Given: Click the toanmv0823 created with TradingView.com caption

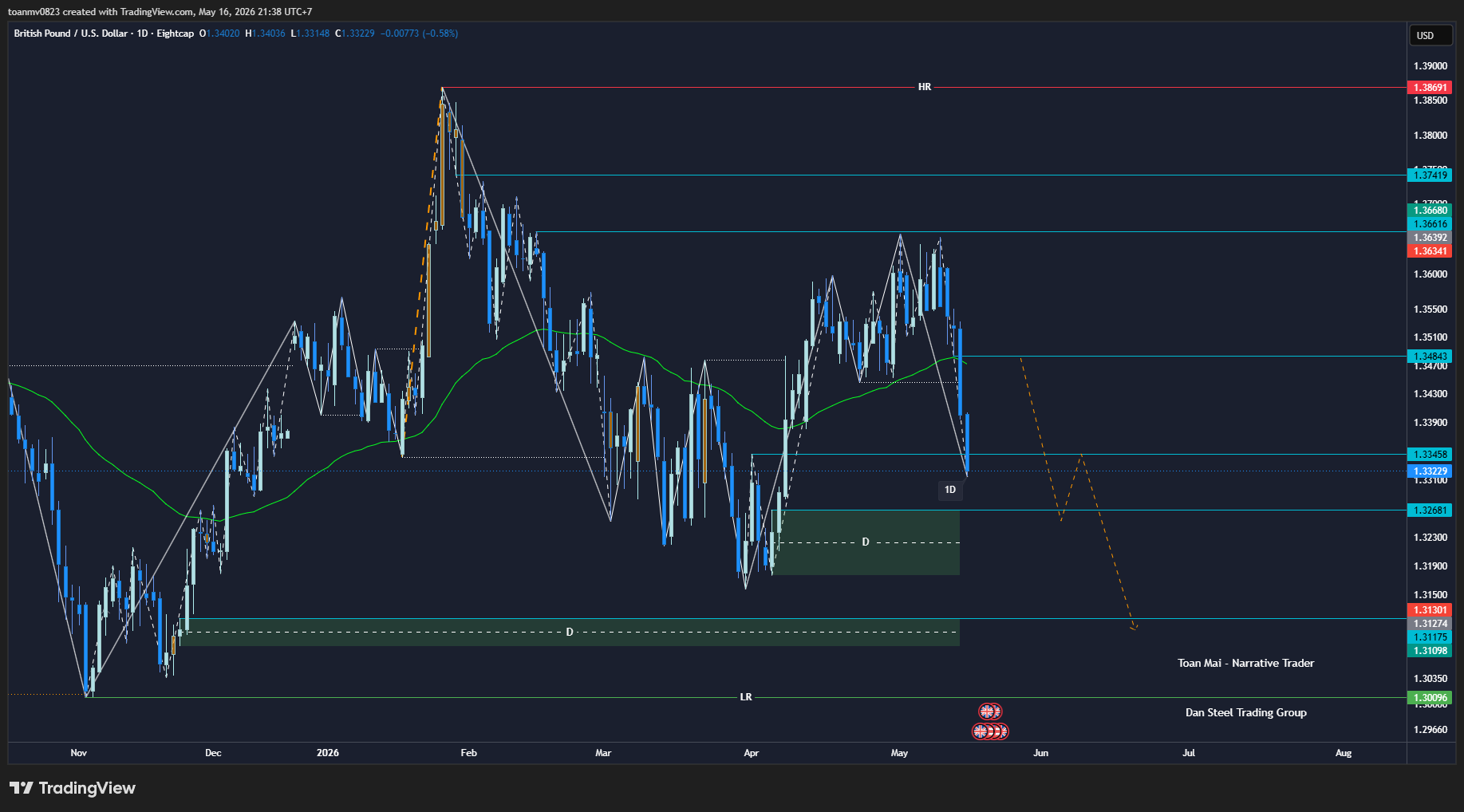Looking at the screenshot, I should (160, 12).
